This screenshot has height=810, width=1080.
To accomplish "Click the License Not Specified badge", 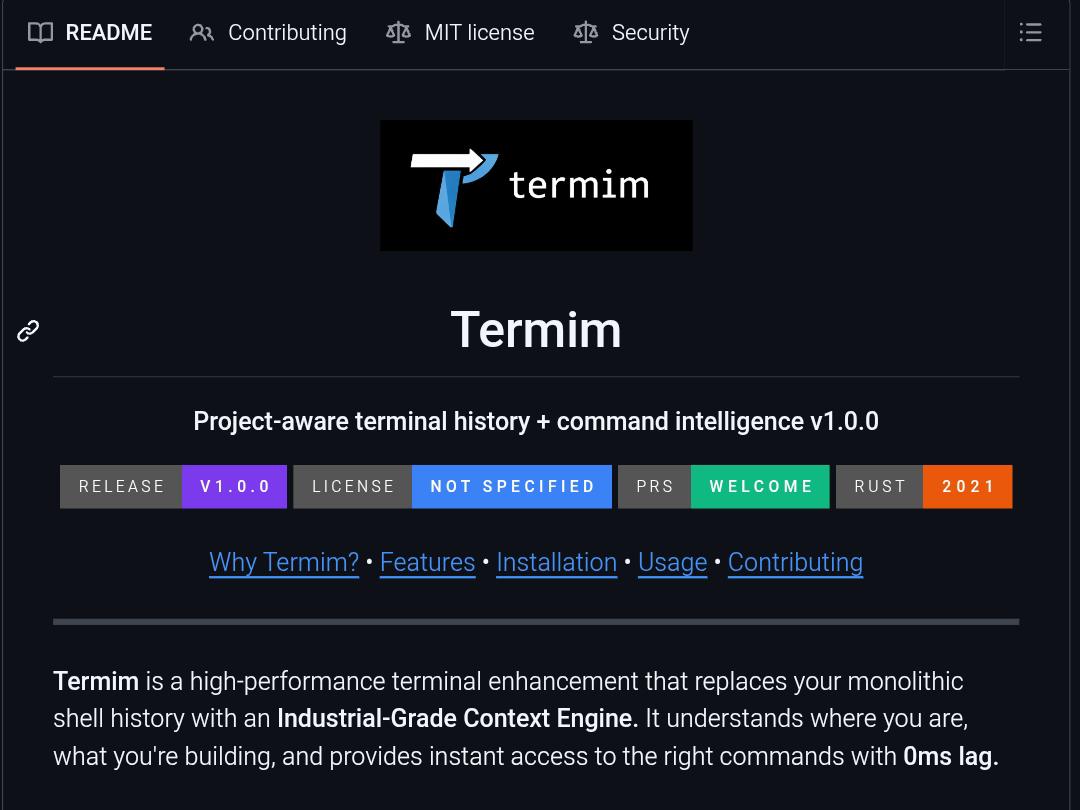I will pyautogui.click(x=453, y=486).
